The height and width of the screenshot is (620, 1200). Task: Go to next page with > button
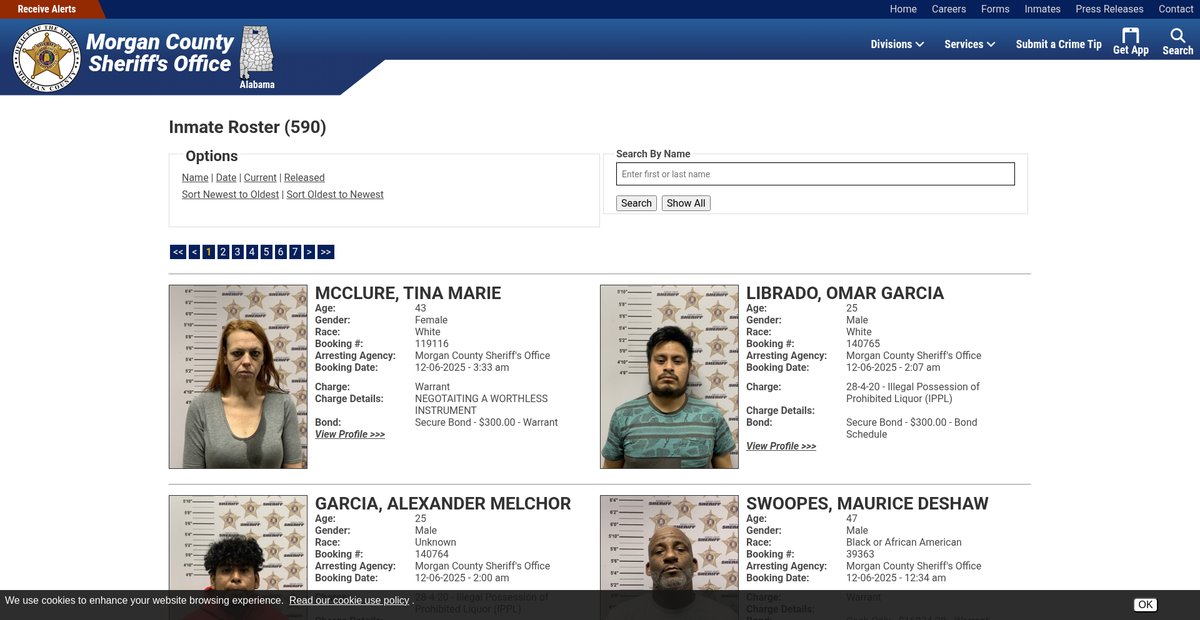[x=309, y=252]
